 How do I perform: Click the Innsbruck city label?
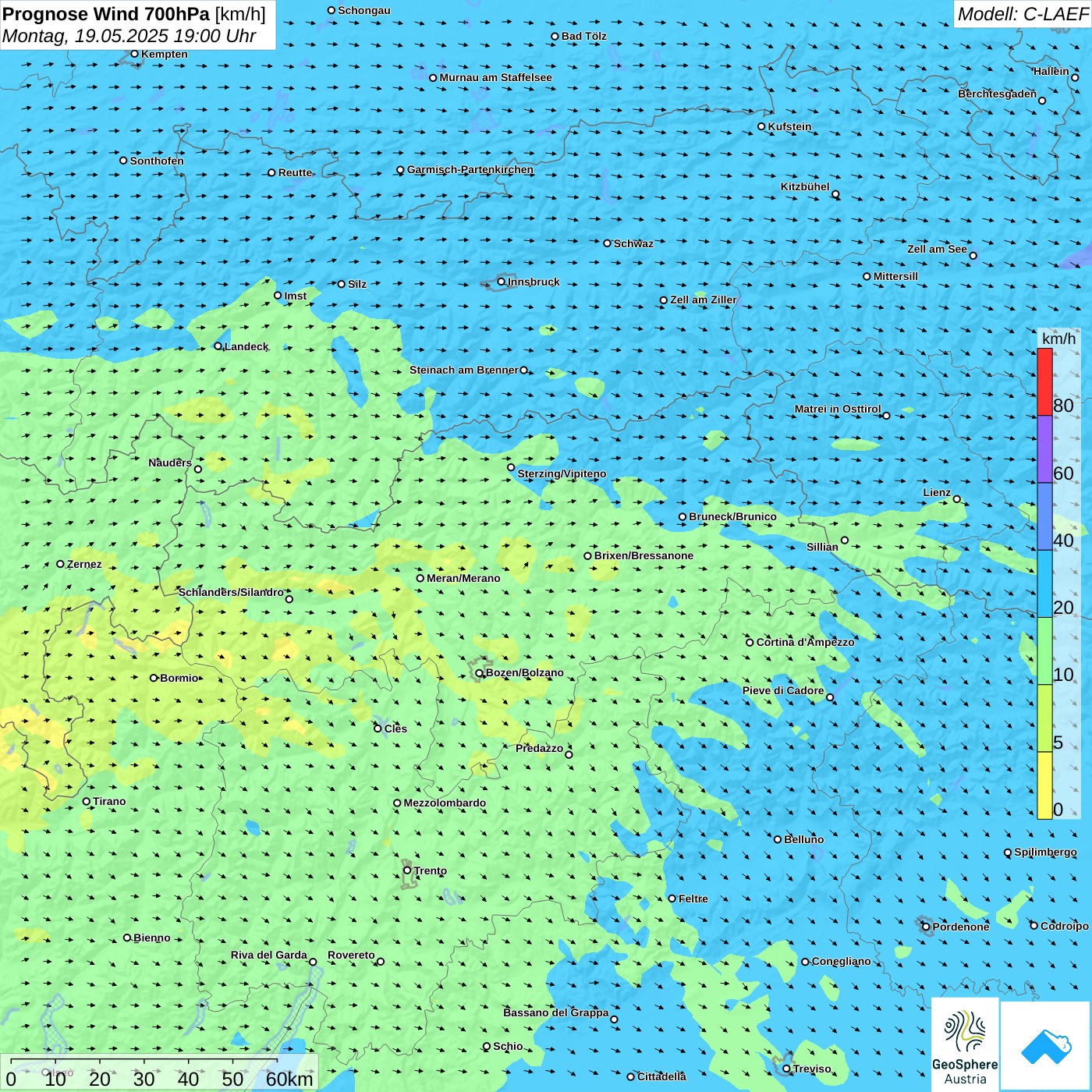tap(534, 282)
